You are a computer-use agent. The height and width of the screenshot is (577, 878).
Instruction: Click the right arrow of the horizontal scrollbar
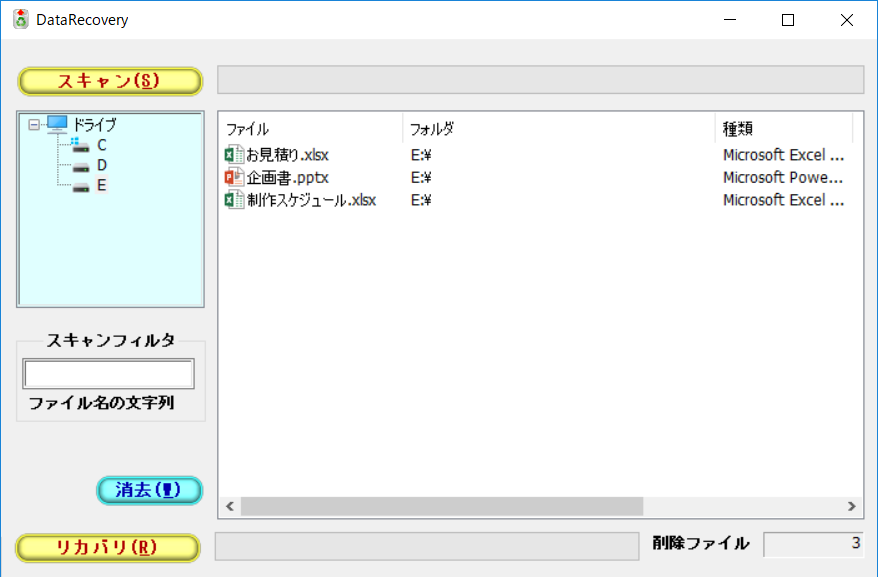point(851,506)
